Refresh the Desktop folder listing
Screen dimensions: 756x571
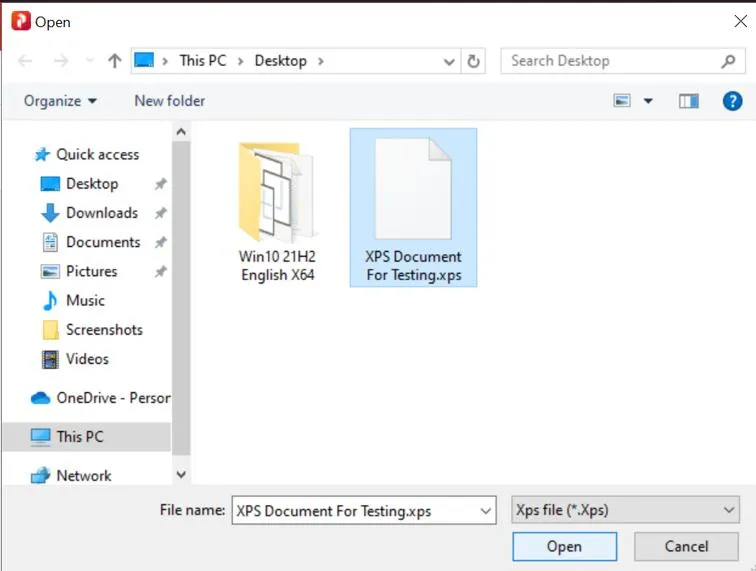coord(474,61)
